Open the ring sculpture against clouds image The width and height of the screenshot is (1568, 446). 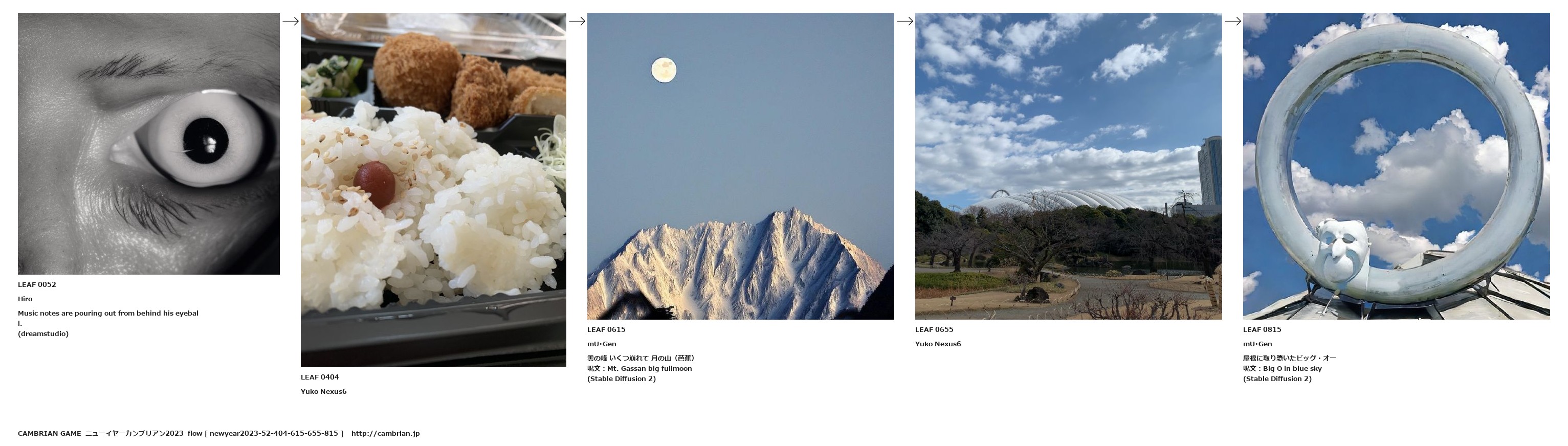click(x=1396, y=166)
